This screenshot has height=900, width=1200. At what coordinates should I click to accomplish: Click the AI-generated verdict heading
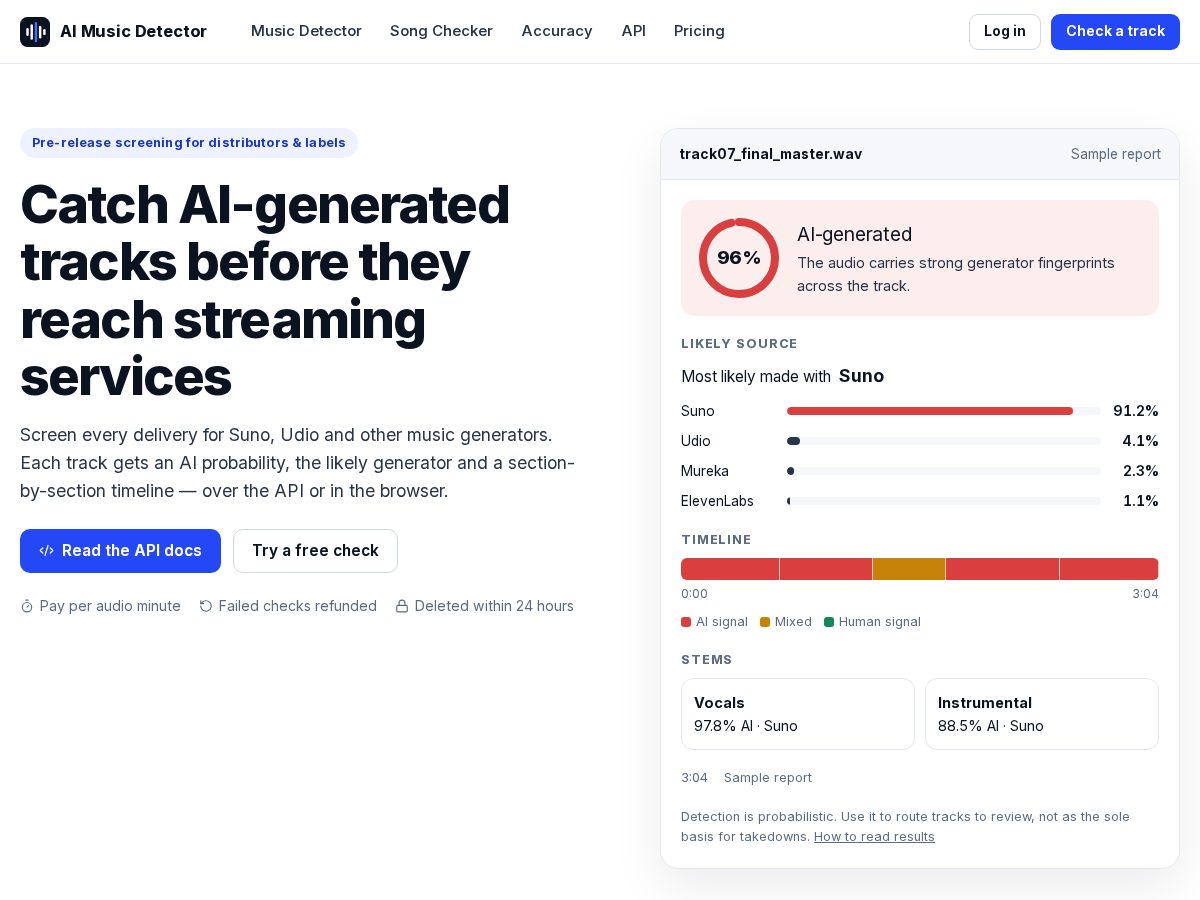(854, 234)
